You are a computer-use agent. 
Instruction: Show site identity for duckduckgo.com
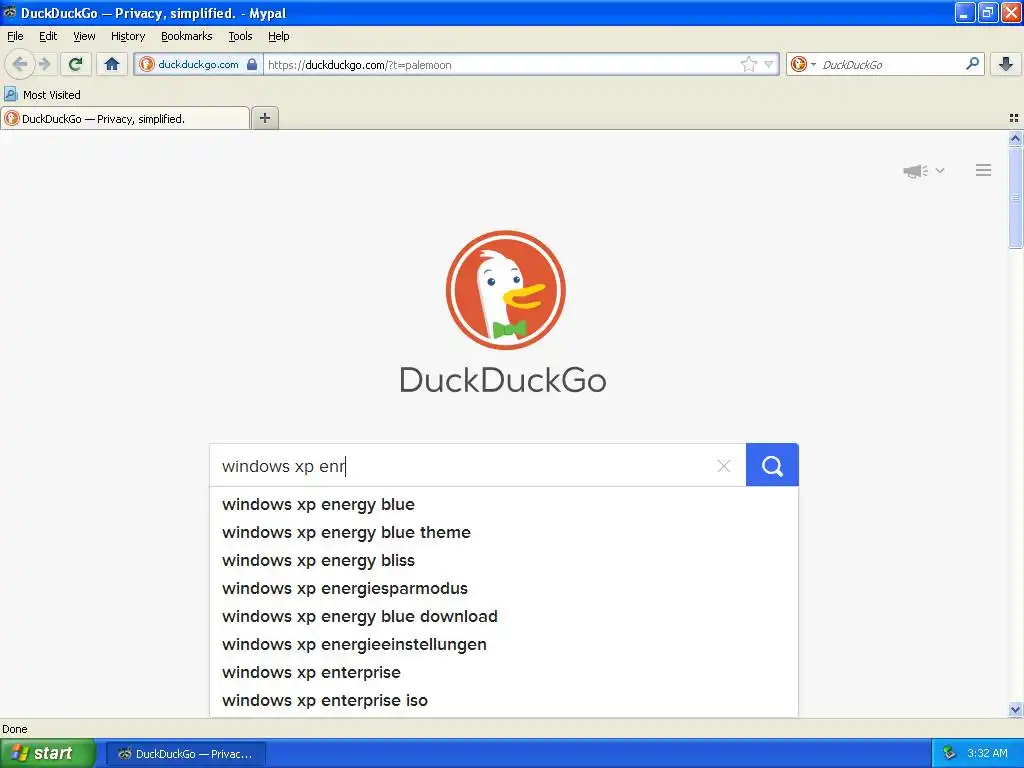pos(199,64)
